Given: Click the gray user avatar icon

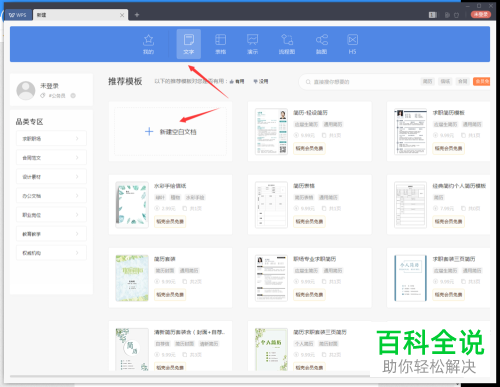Looking at the screenshot, I should coord(26,90).
